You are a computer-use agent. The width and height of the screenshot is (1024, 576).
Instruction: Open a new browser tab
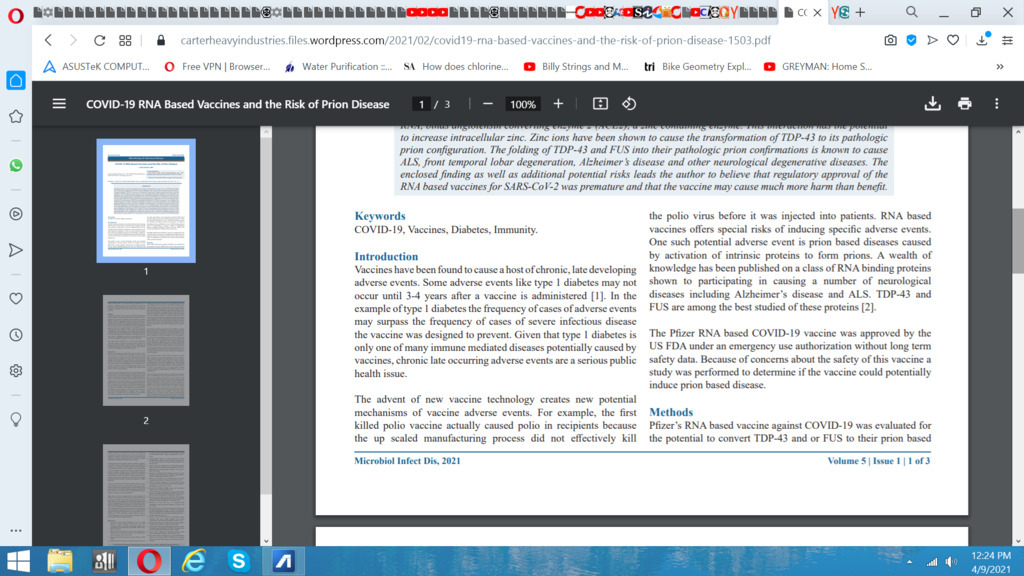[x=860, y=13]
